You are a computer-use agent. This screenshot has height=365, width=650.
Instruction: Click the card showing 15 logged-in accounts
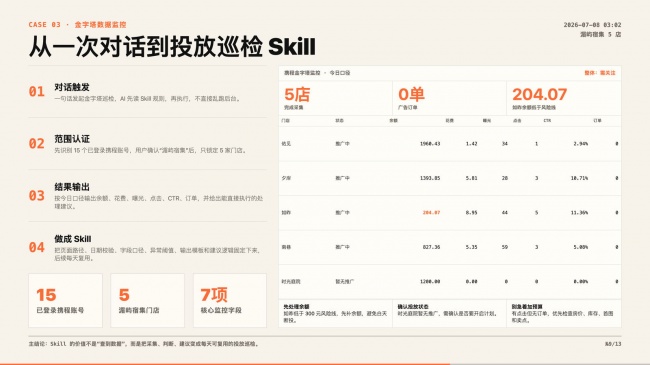tap(65, 300)
